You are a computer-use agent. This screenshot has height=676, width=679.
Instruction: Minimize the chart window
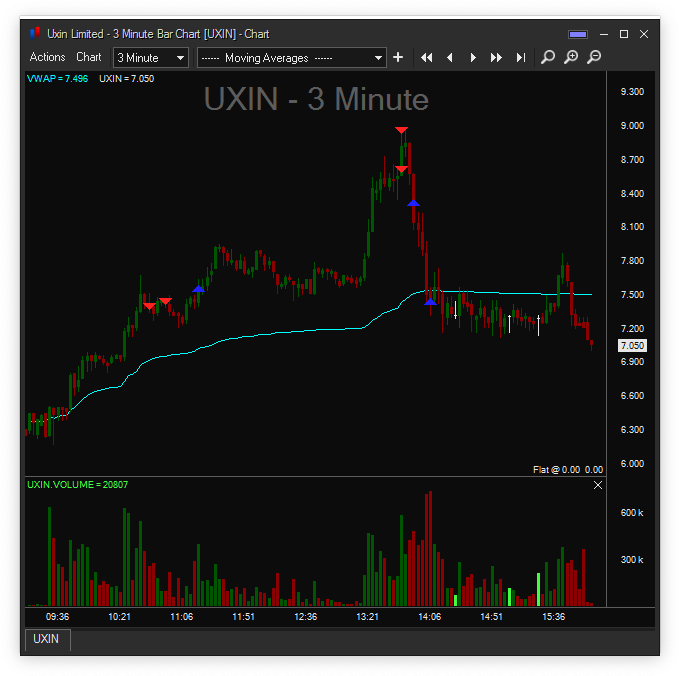click(x=604, y=34)
